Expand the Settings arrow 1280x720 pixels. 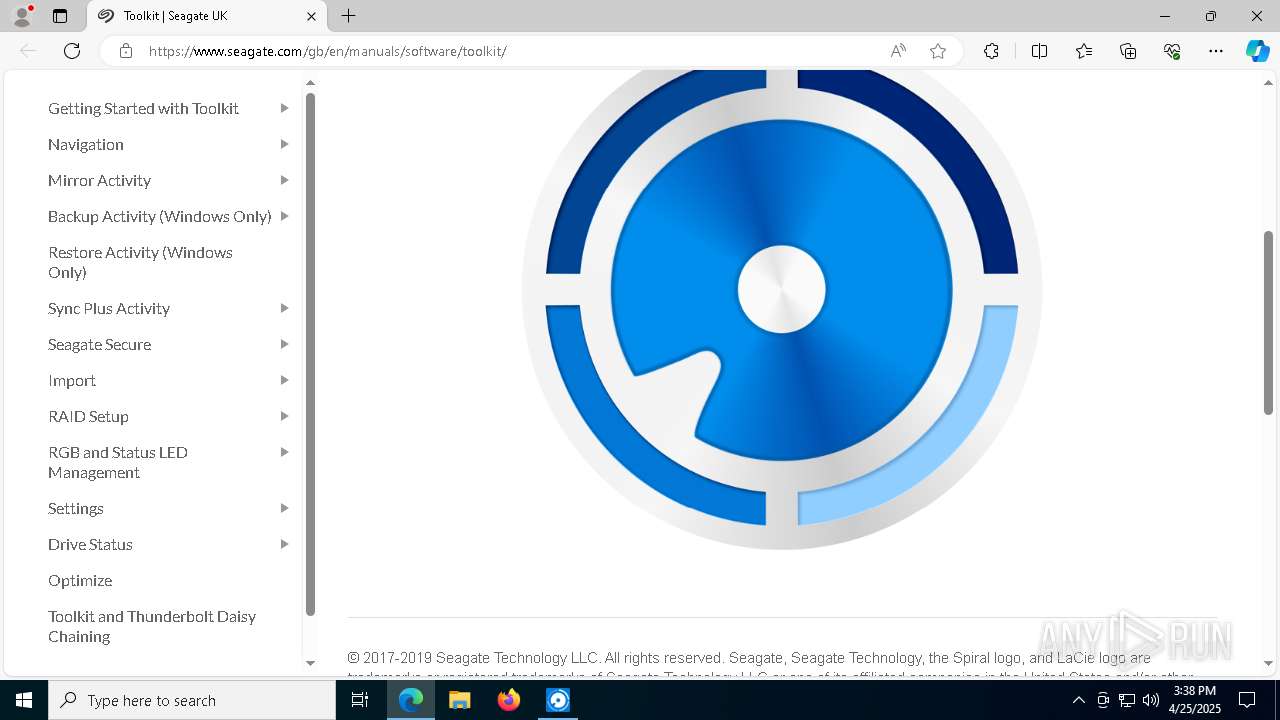(285, 508)
